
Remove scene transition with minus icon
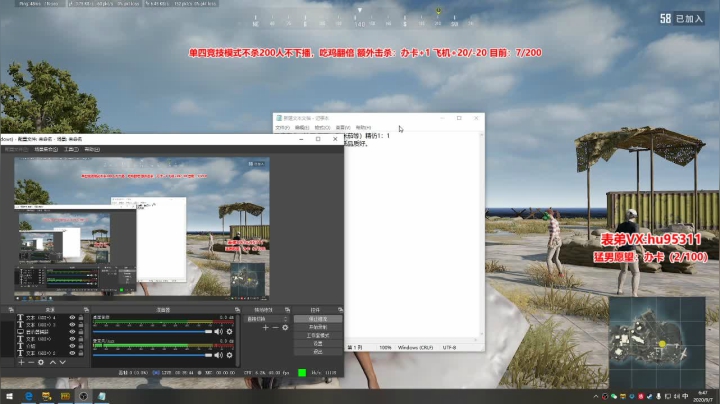pos(275,327)
